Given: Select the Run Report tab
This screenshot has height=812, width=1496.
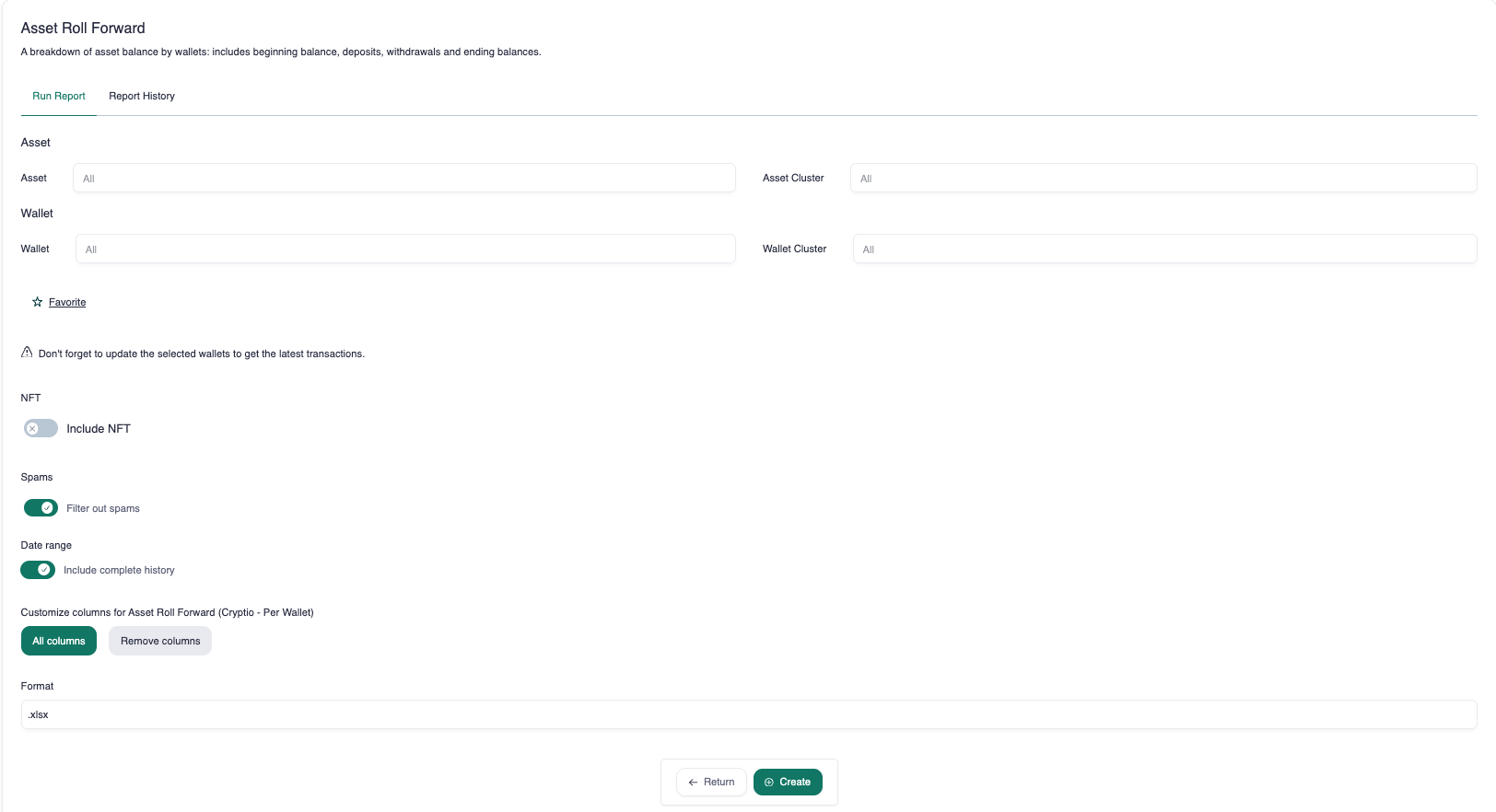Looking at the screenshot, I should coord(59,96).
